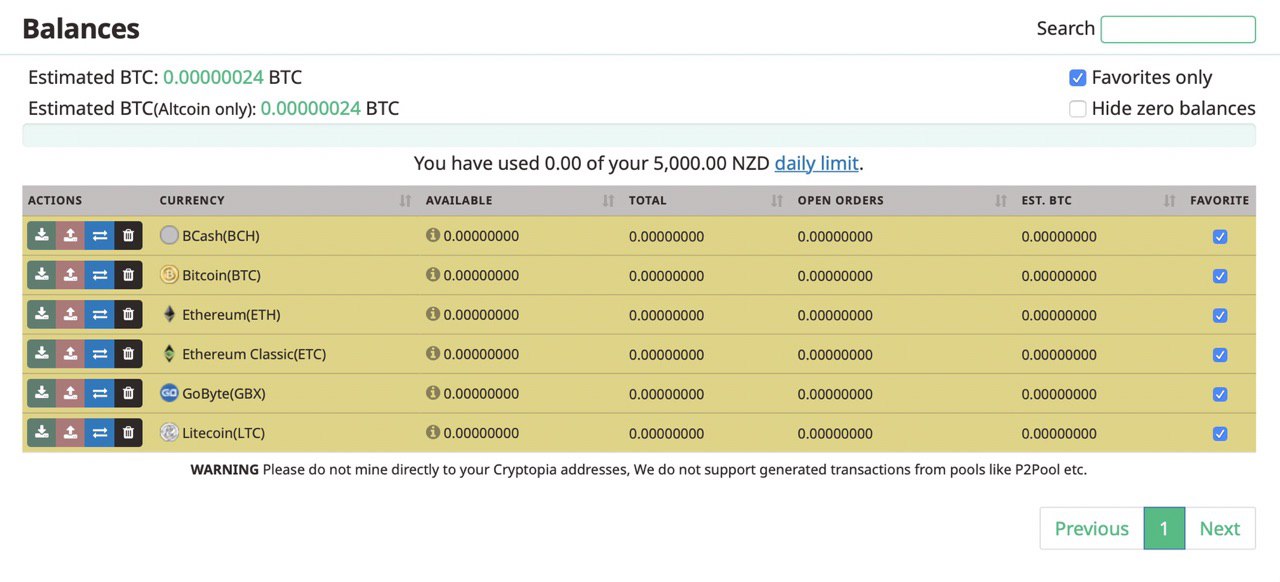Viewport: 1280px width, 582px height.
Task: Click info icon beside Litecoin available balance
Action: point(433,432)
